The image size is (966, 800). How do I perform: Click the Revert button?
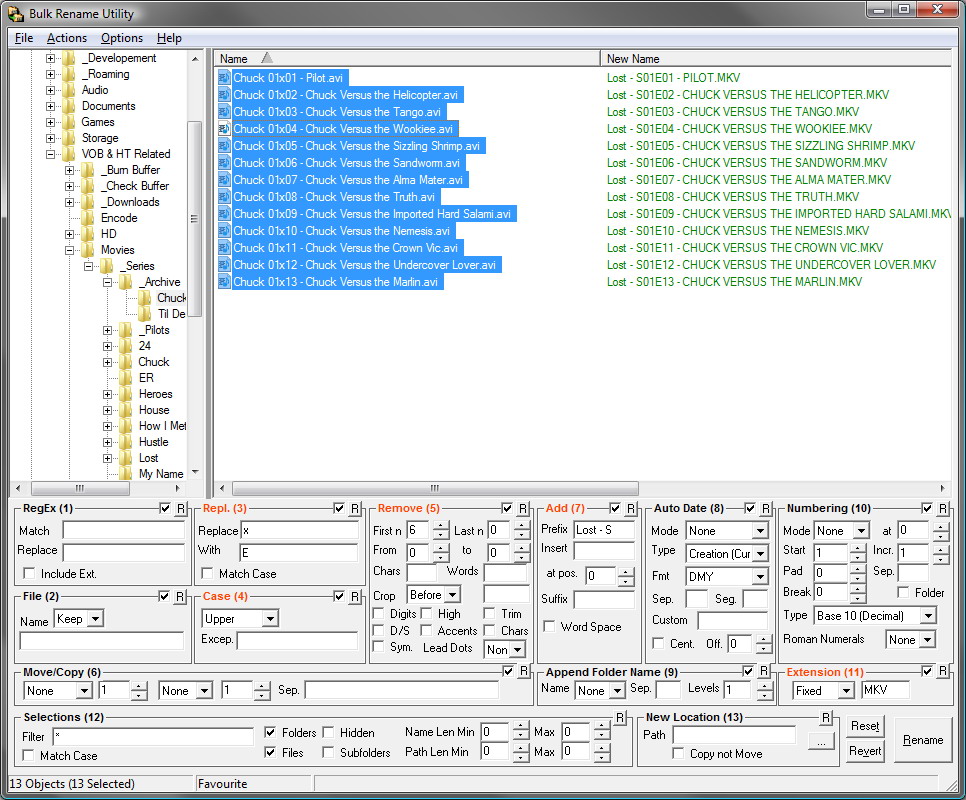point(865,751)
